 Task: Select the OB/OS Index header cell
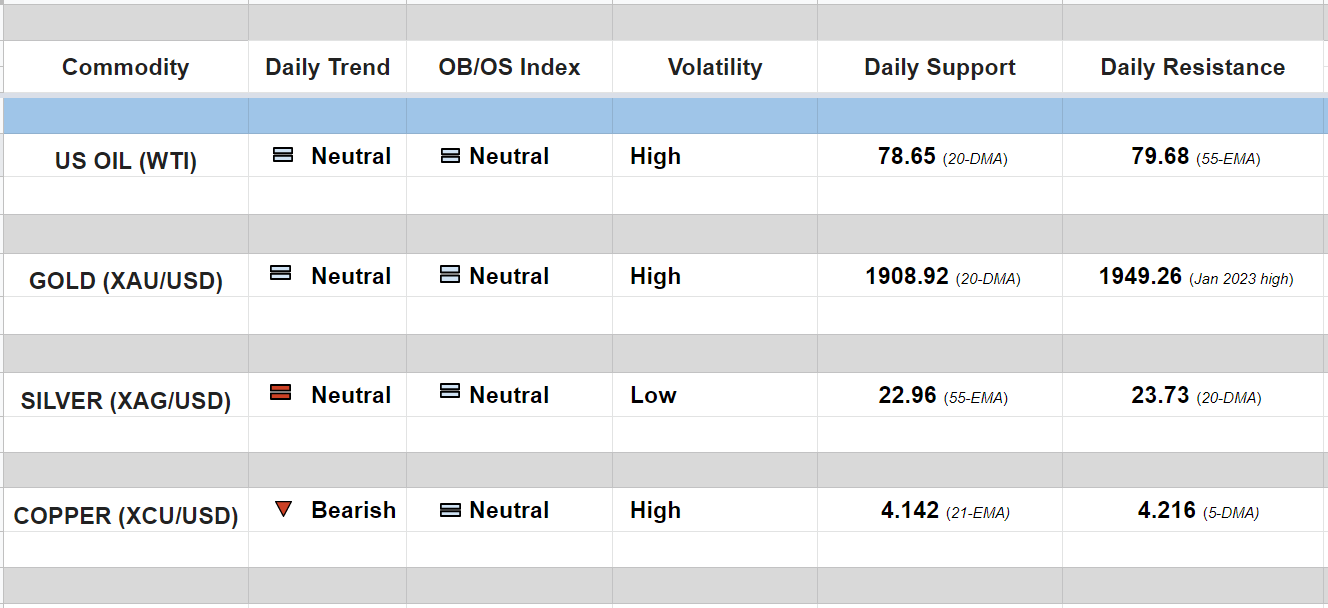pyautogui.click(x=509, y=67)
